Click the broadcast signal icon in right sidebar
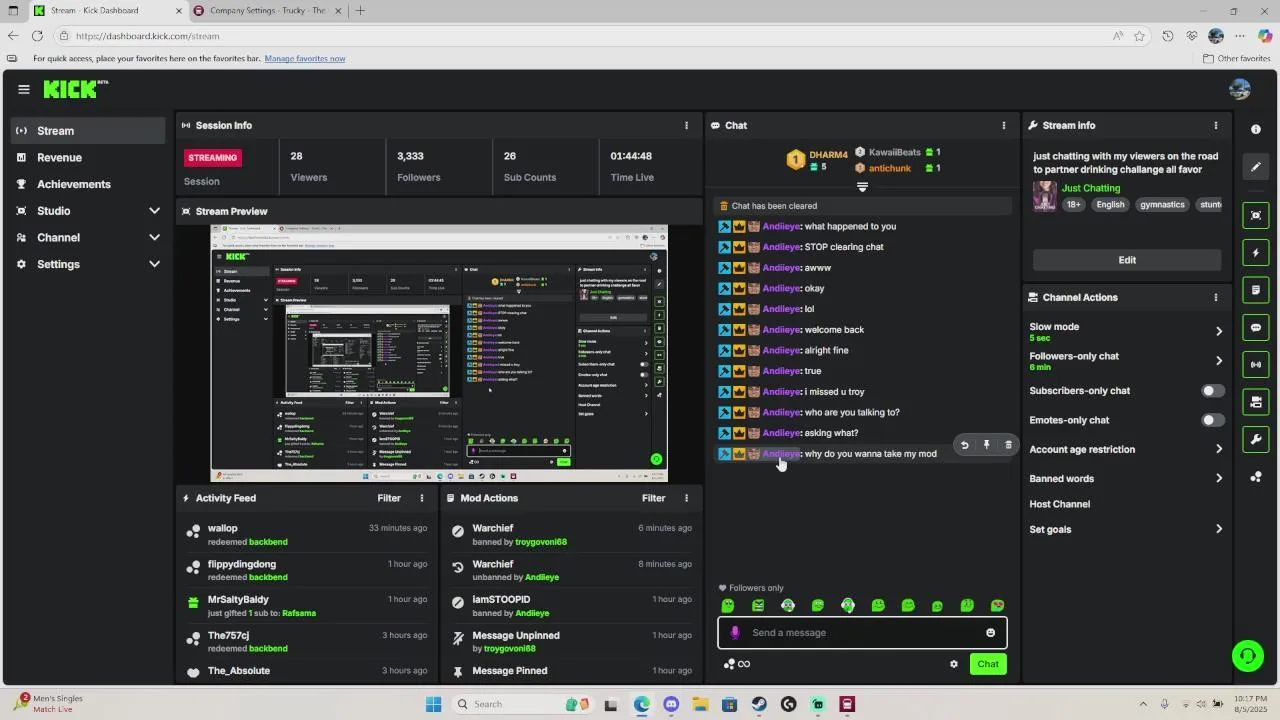Viewport: 1280px width, 720px height. pos(1256,365)
